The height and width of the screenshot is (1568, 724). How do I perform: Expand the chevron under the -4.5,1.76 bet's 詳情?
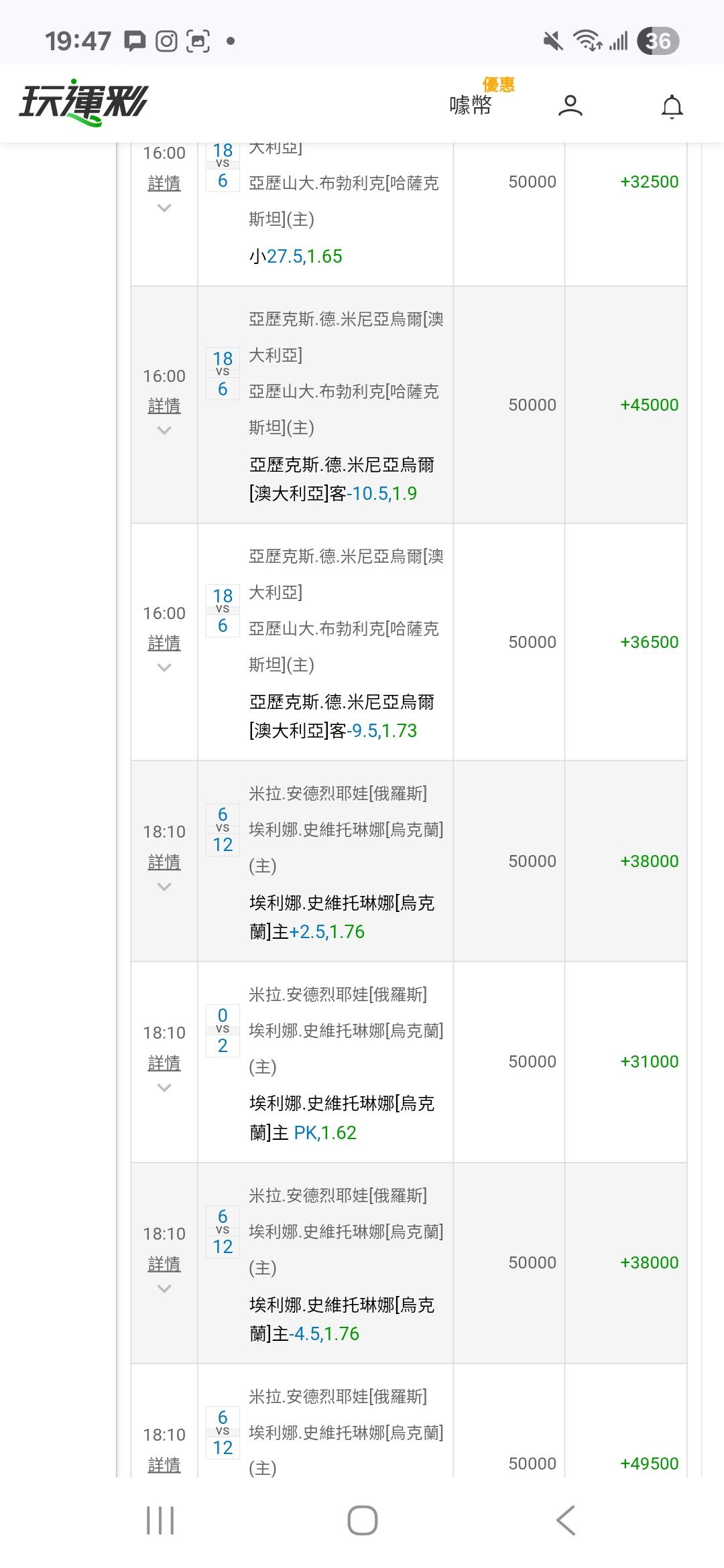coord(164,1289)
